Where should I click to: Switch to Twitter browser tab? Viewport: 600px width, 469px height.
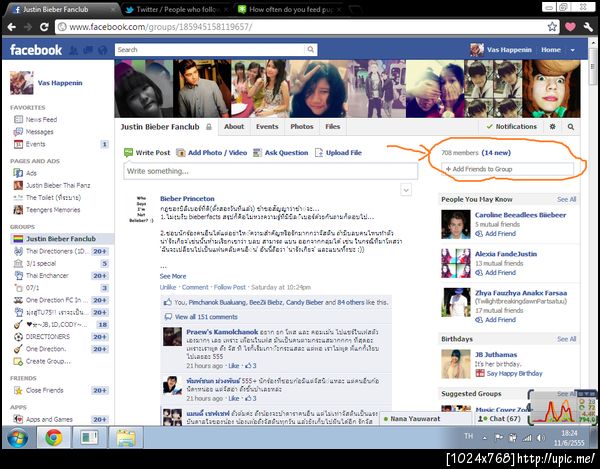point(177,10)
